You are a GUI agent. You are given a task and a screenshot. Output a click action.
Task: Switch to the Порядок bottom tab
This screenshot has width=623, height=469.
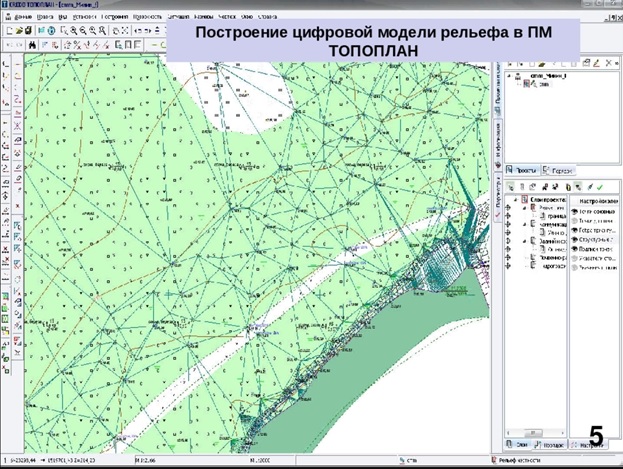[x=550, y=445]
